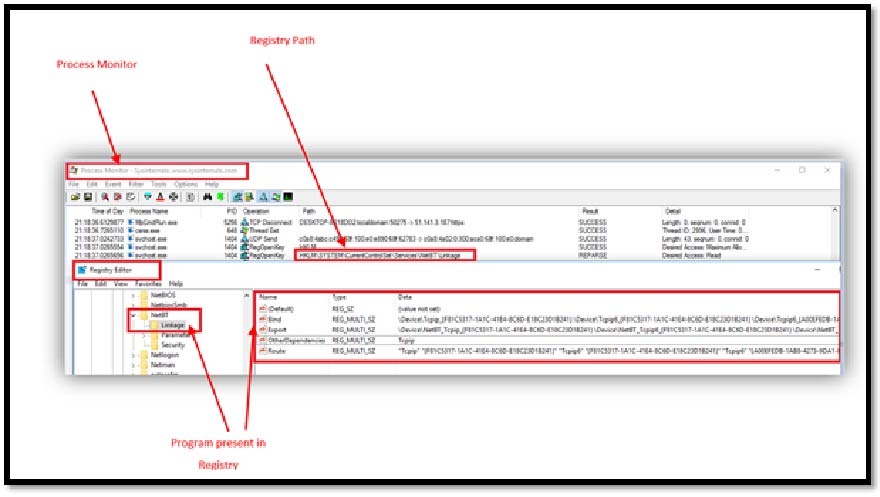Click the Time of Day column header

(107, 211)
